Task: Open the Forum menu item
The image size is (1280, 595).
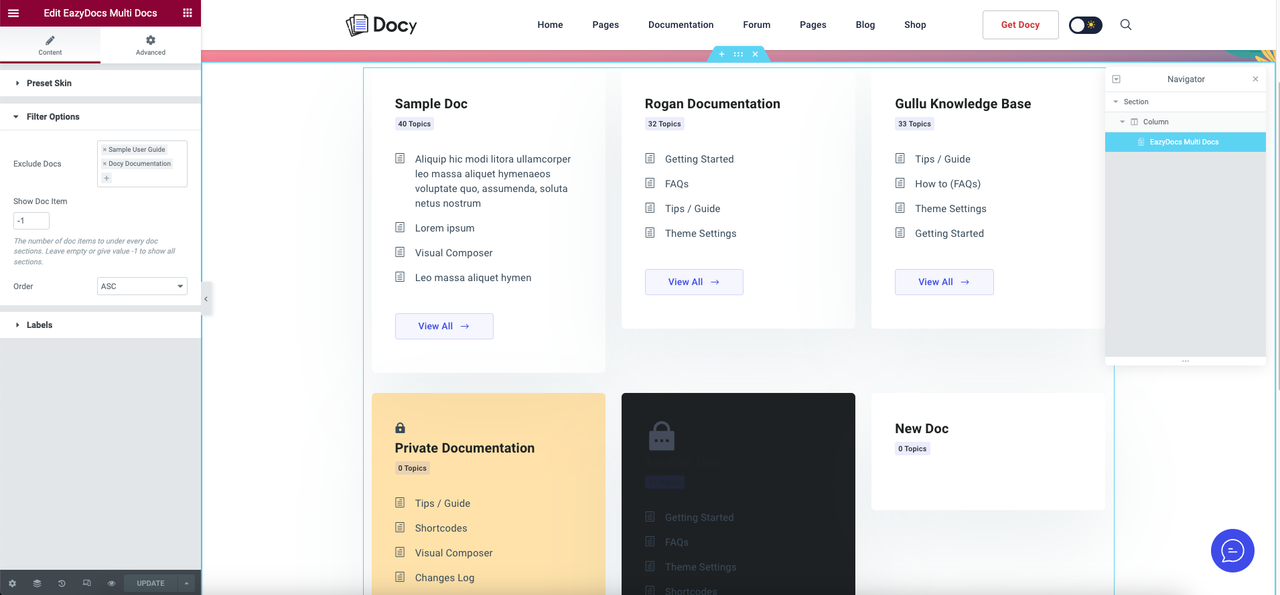Action: pyautogui.click(x=757, y=25)
